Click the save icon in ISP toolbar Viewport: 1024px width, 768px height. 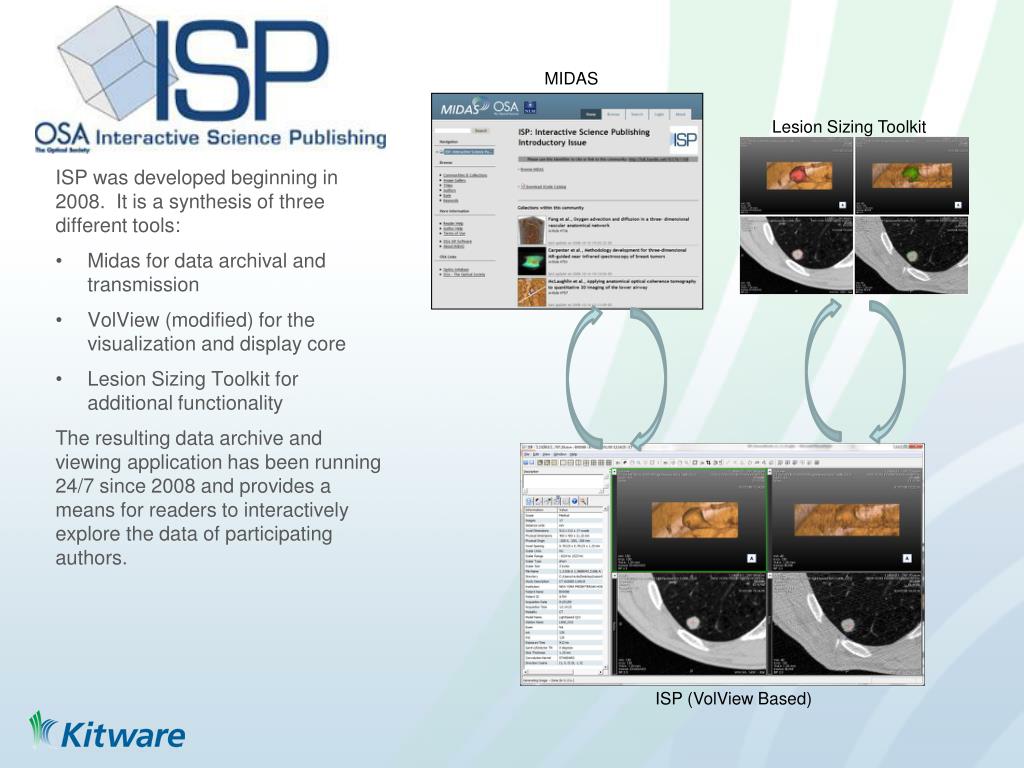coord(532,462)
